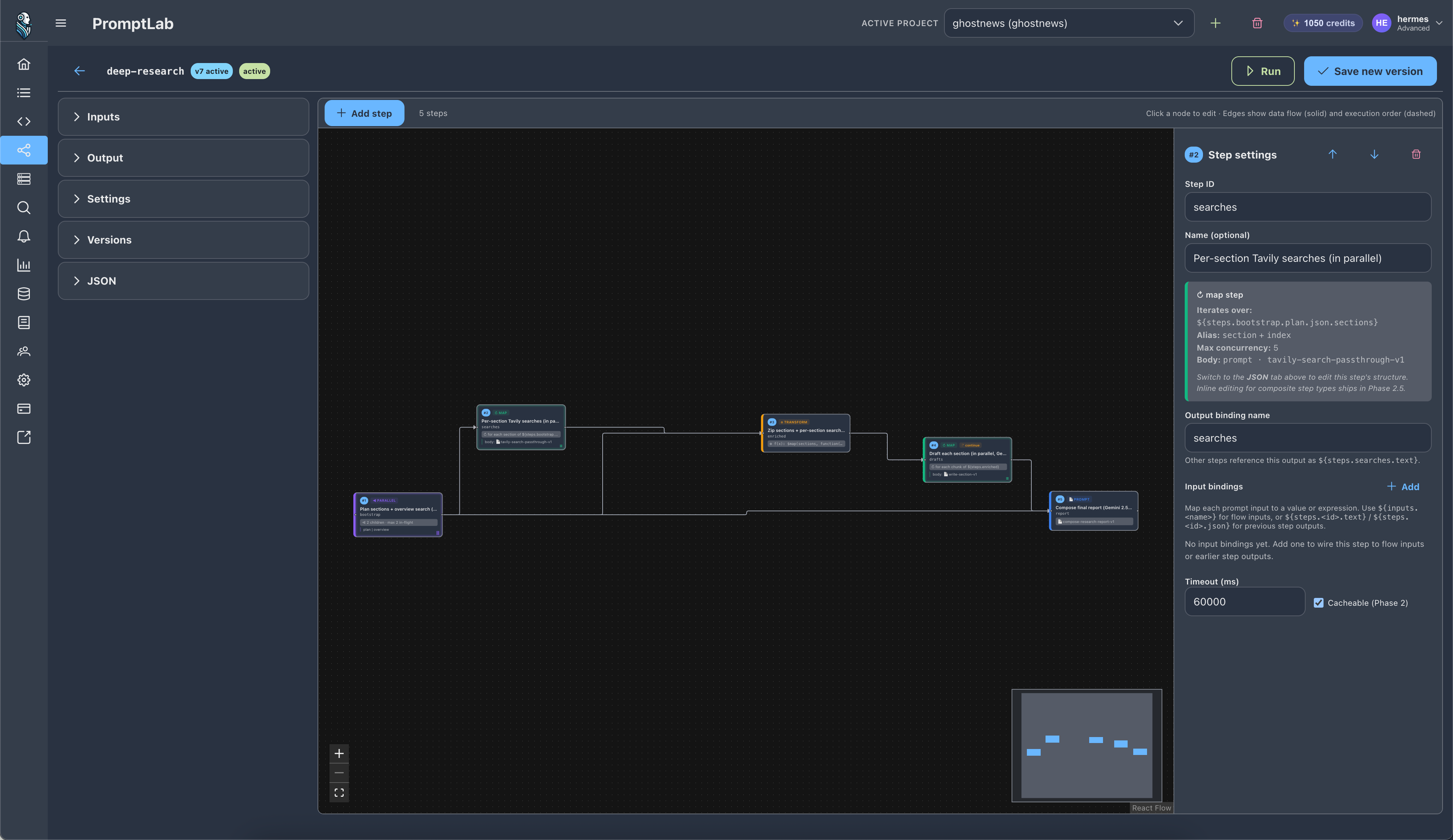The width and height of the screenshot is (1453, 840).
Task: Click the Add step button
Action: click(365, 113)
